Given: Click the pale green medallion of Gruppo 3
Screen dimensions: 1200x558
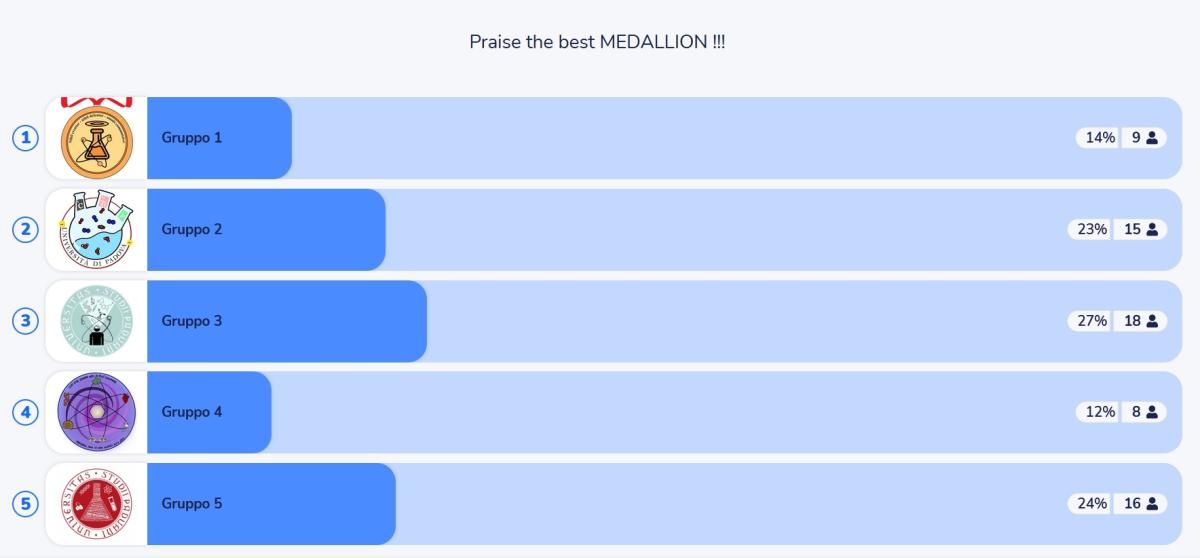Looking at the screenshot, I should click(97, 321).
